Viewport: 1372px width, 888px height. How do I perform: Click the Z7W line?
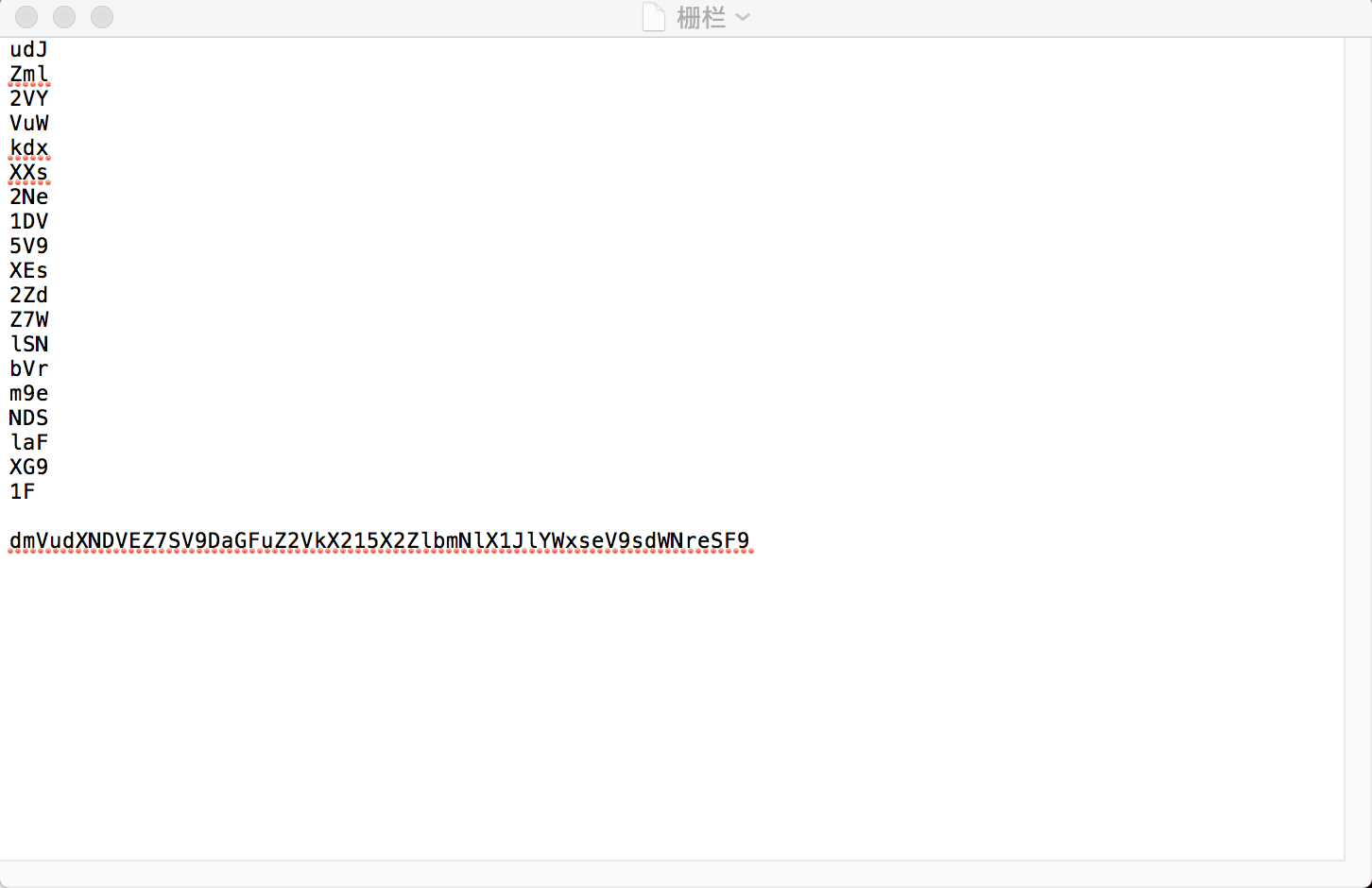tap(28, 319)
